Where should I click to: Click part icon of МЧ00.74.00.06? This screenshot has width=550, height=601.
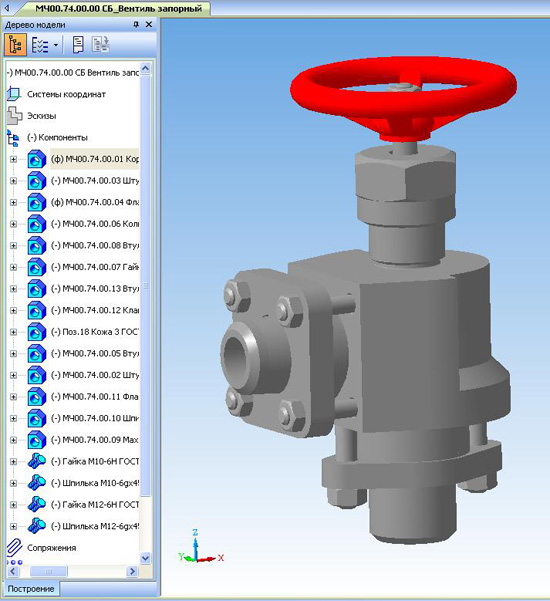click(x=37, y=224)
